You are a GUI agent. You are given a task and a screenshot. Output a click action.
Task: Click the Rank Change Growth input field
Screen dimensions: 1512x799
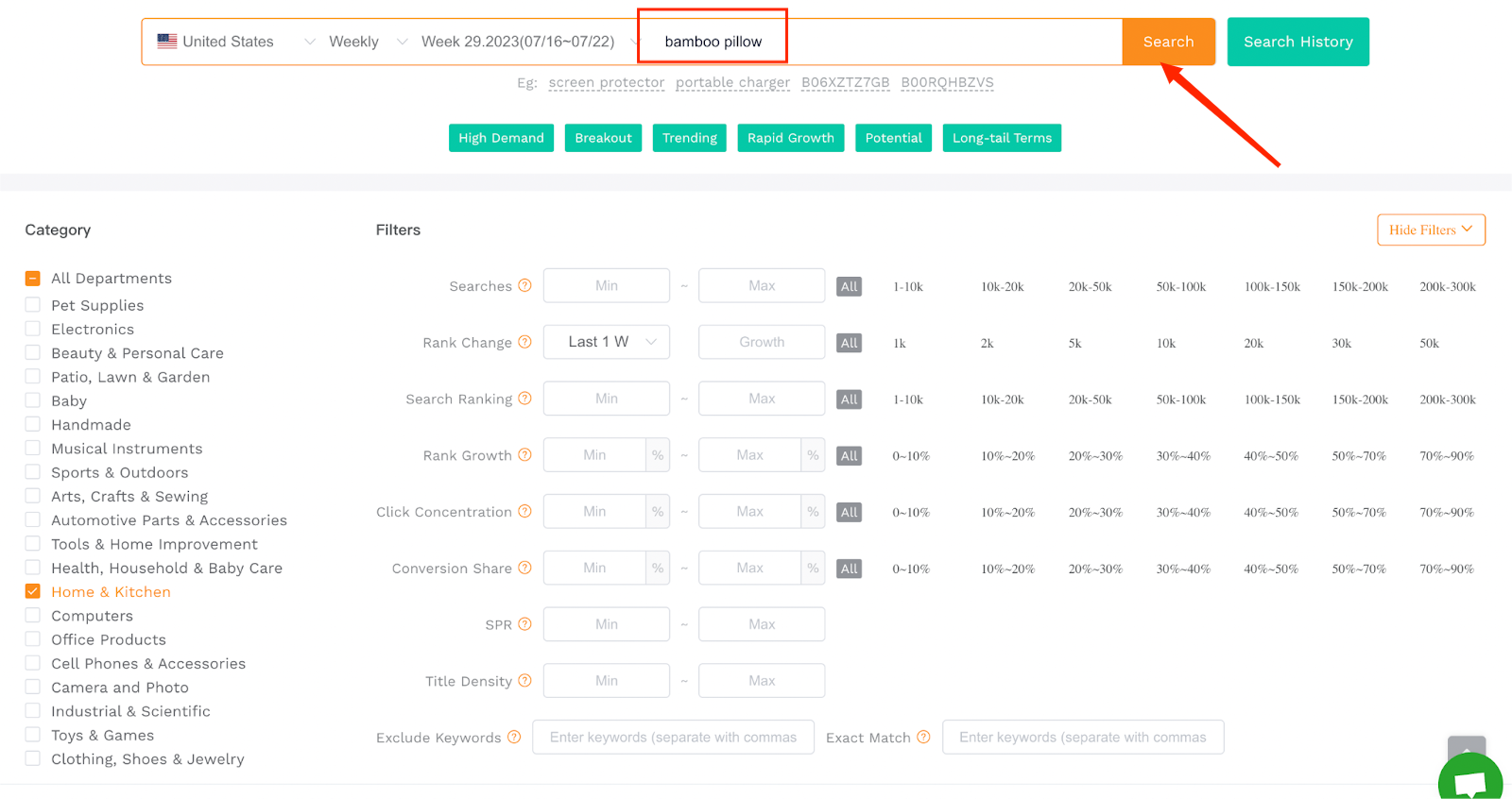tap(762, 342)
